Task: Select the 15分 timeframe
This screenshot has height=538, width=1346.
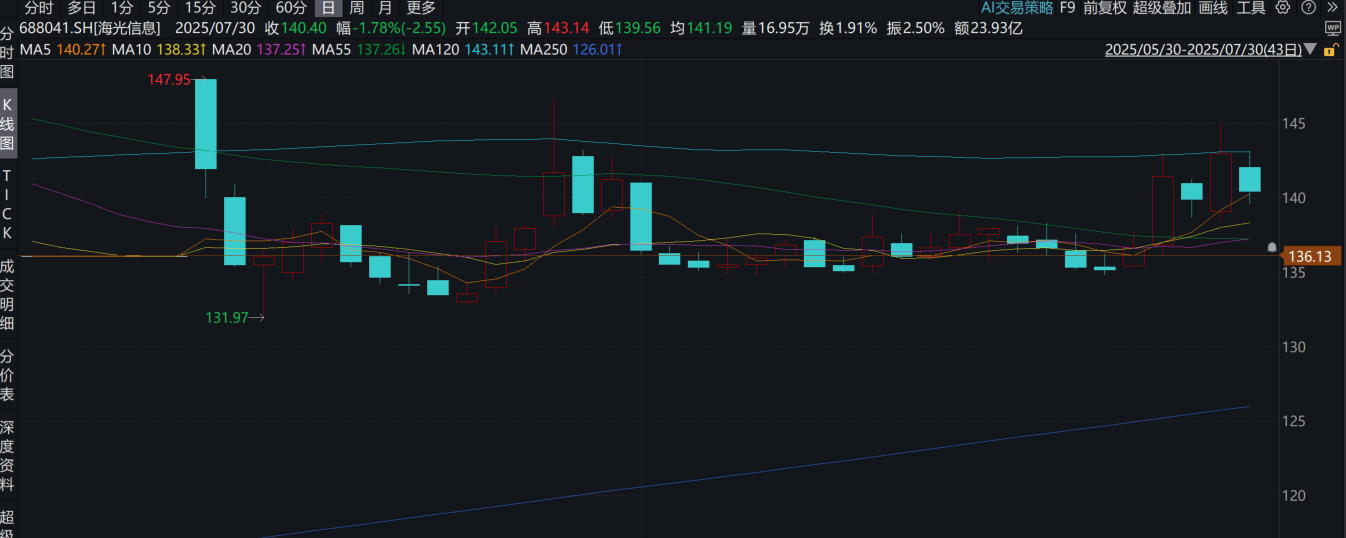Action: (x=200, y=8)
